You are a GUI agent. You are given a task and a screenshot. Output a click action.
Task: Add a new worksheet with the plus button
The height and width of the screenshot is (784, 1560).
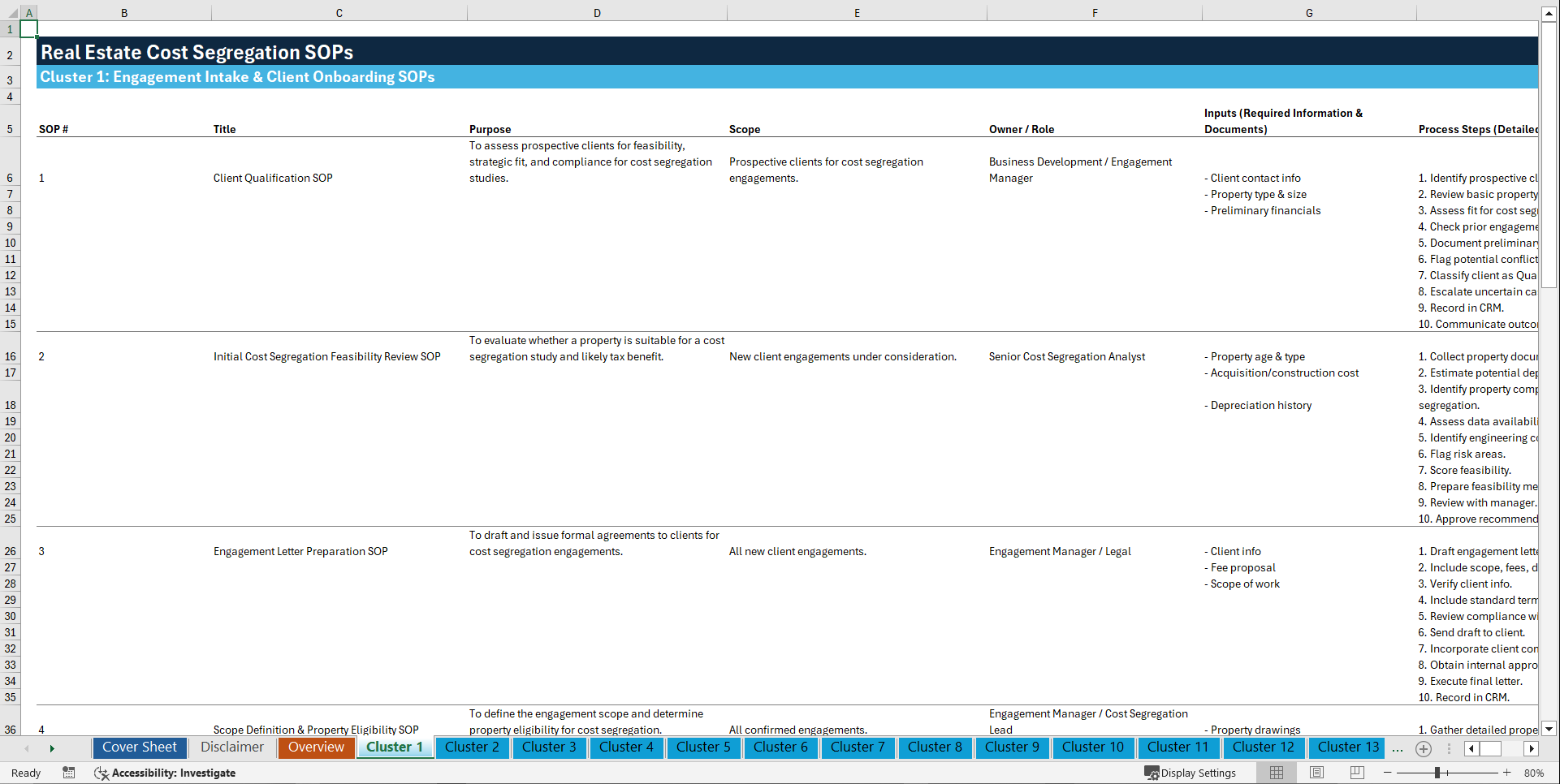coord(1423,748)
